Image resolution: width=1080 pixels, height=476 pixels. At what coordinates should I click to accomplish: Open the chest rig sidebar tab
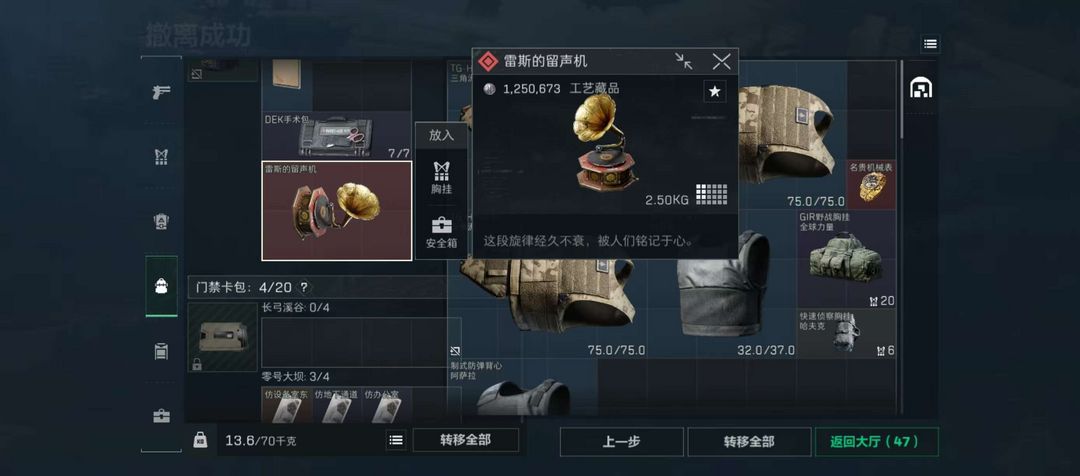tap(161, 156)
